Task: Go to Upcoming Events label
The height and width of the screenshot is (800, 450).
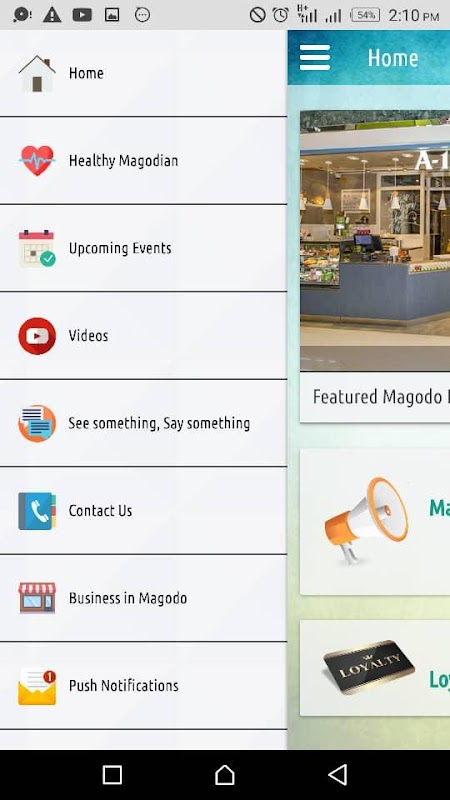Action: [x=120, y=248]
